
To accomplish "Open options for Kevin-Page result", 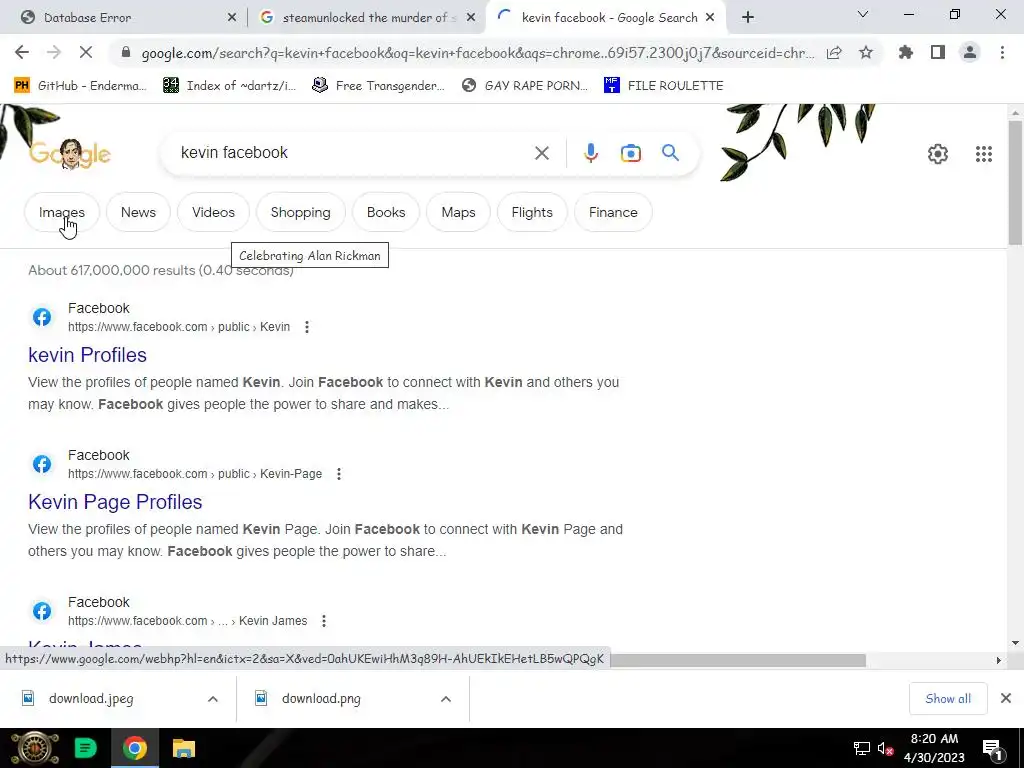I will tap(339, 474).
